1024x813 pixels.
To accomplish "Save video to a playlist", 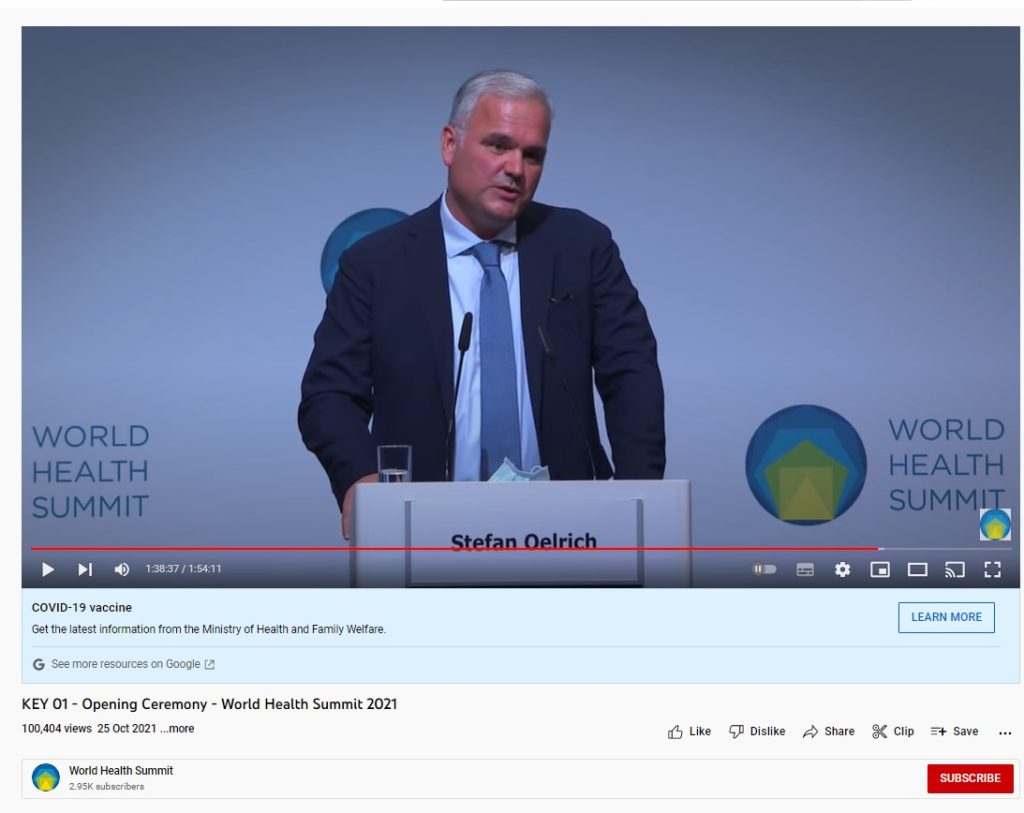I will click(954, 731).
